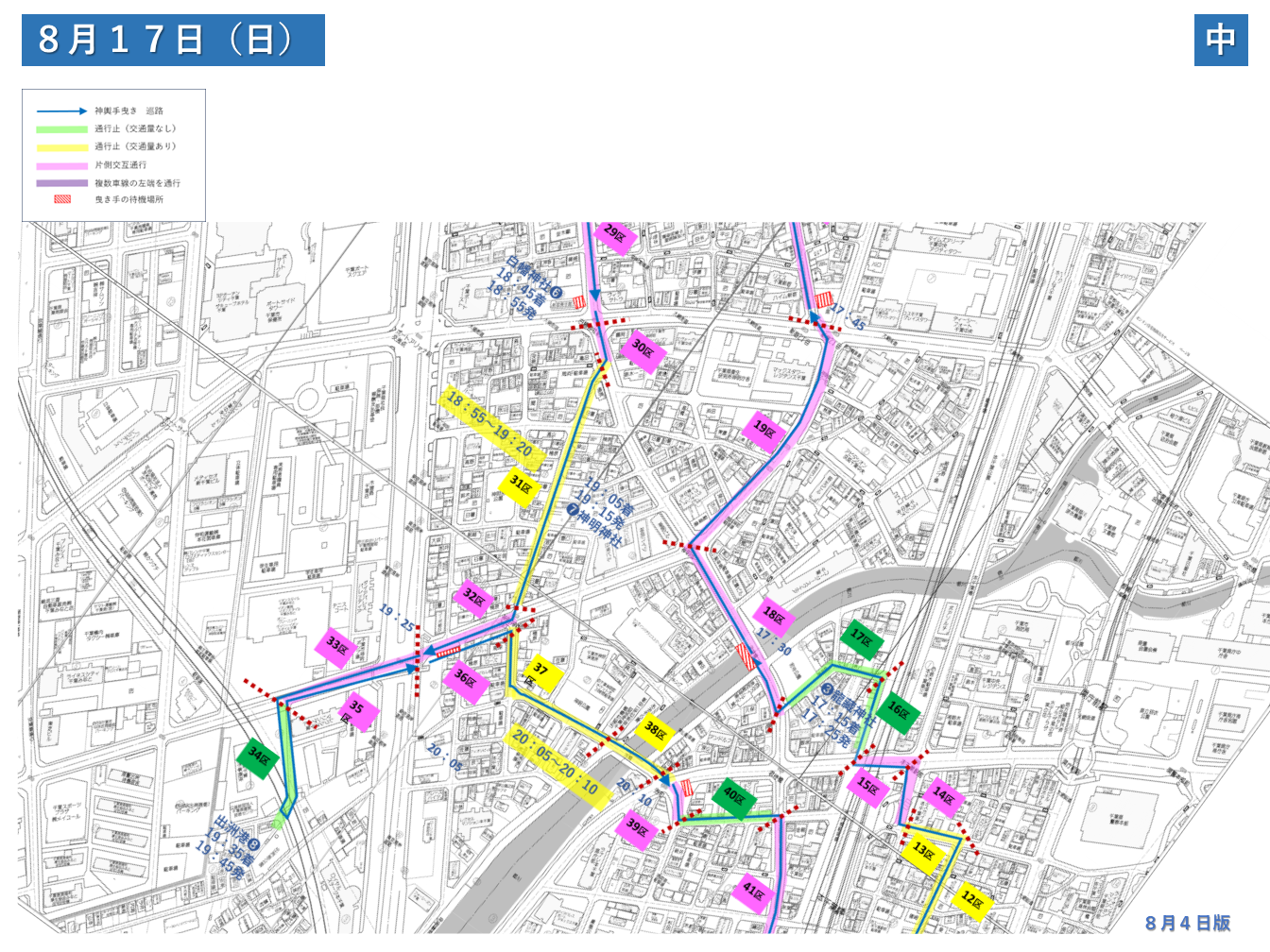Click the yellow 31区 district marker
The width and height of the screenshot is (1270, 952).
pos(521,485)
